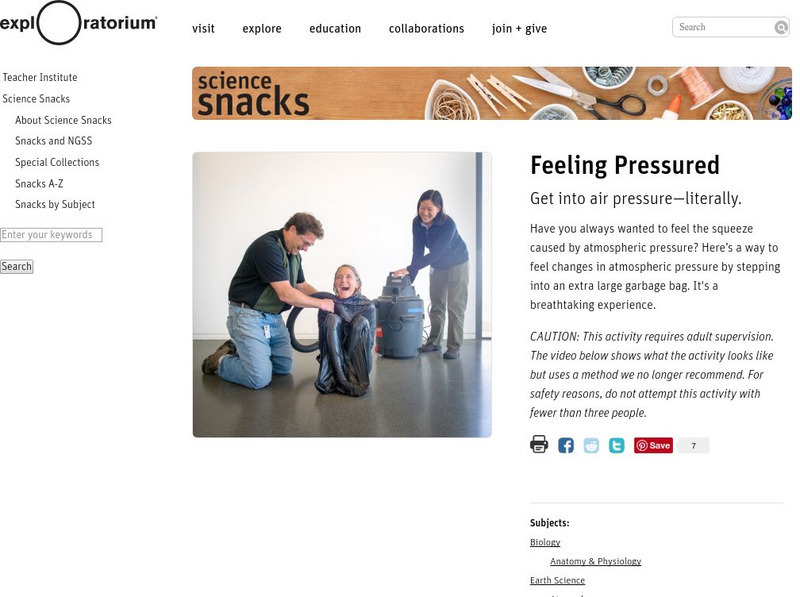The image size is (800, 597).
Task: Click the Feeling Pressured activity photo
Action: click(342, 295)
